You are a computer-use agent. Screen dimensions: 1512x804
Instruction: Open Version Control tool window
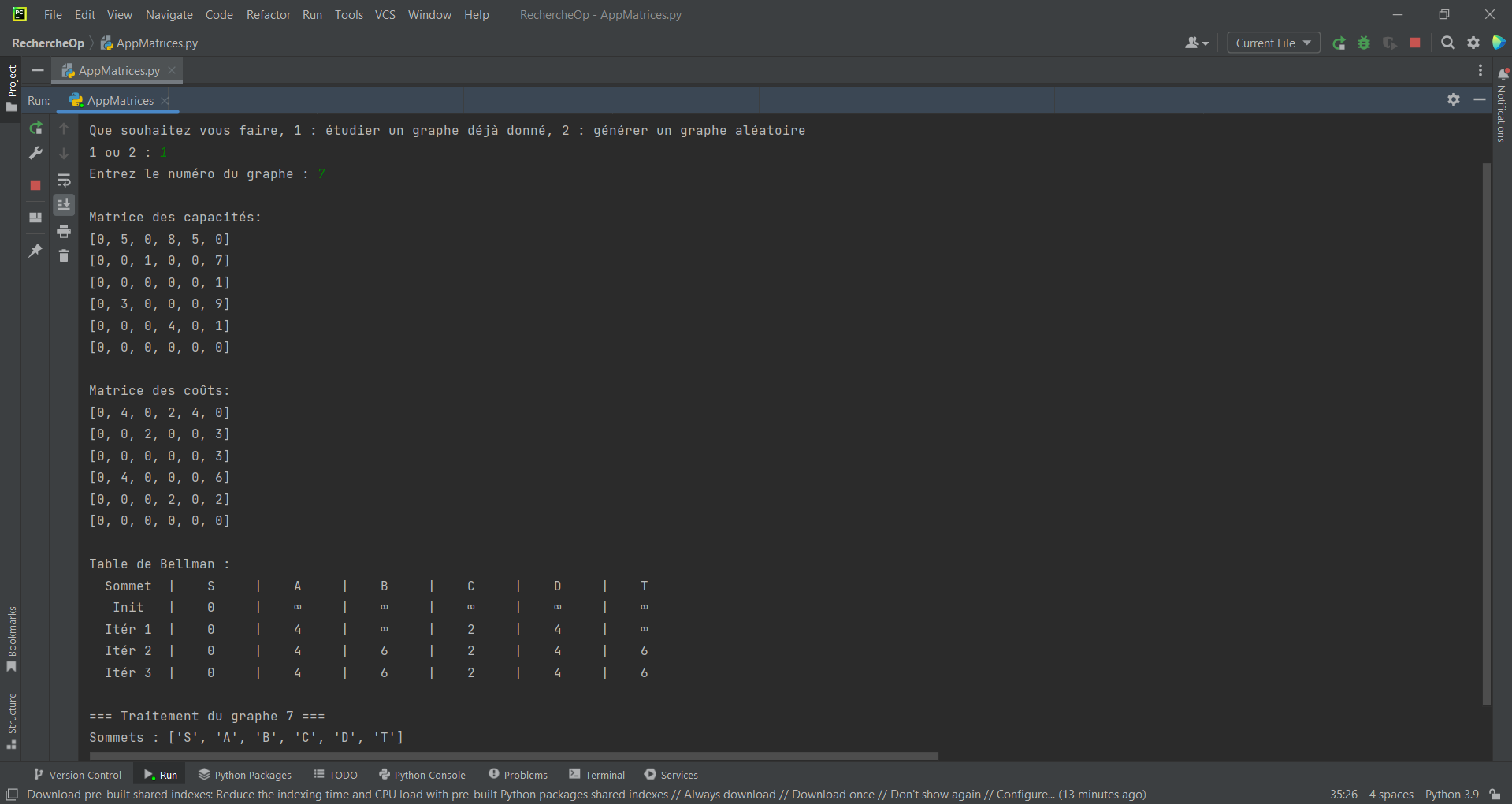tap(77, 775)
